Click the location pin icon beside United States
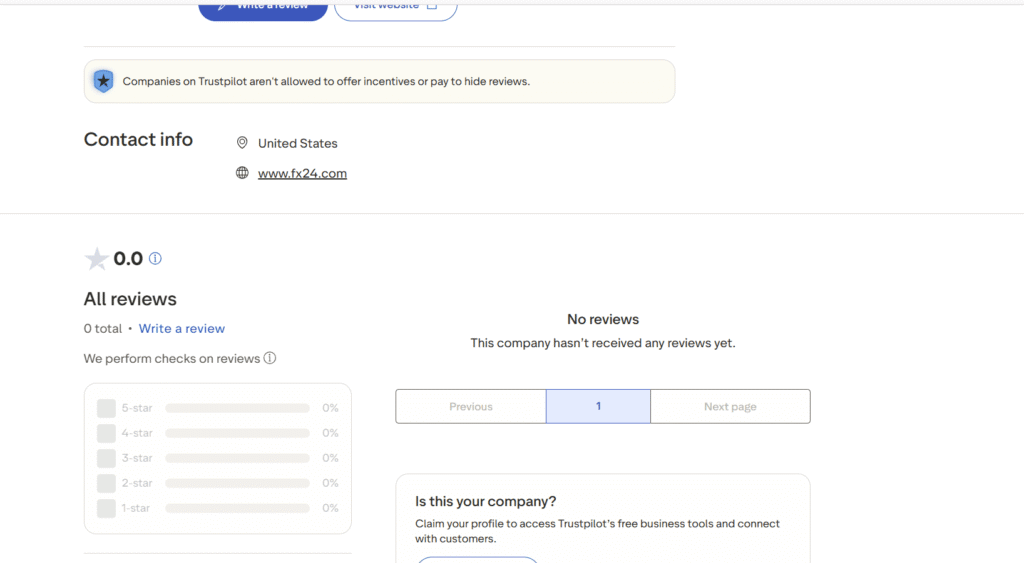The width and height of the screenshot is (1024, 563). coord(242,142)
